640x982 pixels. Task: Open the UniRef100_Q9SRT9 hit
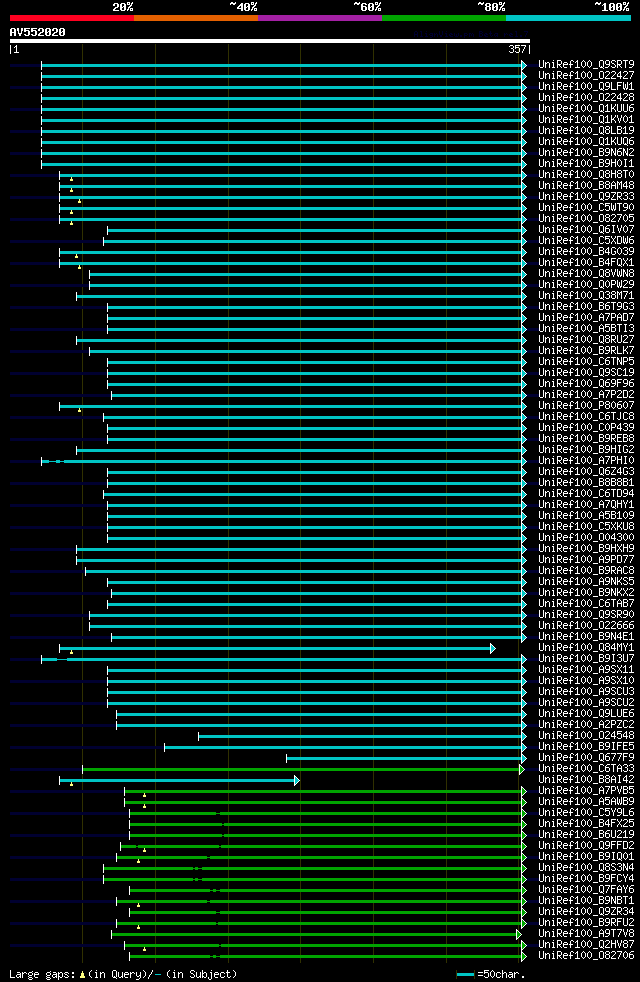click(x=586, y=64)
